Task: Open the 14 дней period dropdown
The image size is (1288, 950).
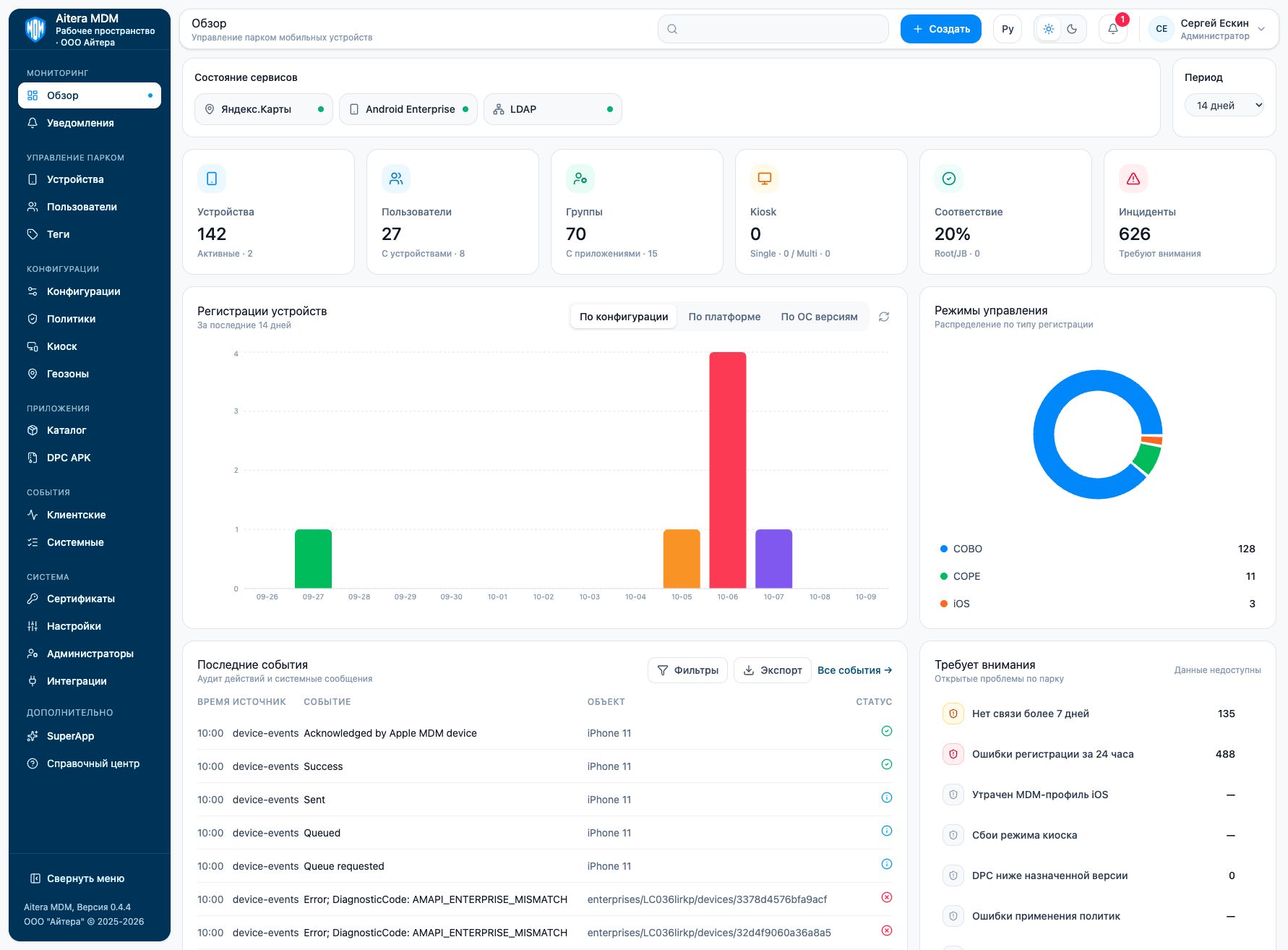Action: point(1224,106)
